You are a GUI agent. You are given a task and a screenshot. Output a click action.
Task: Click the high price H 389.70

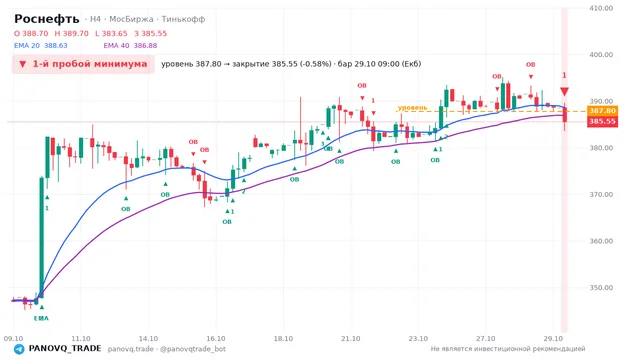pos(71,33)
